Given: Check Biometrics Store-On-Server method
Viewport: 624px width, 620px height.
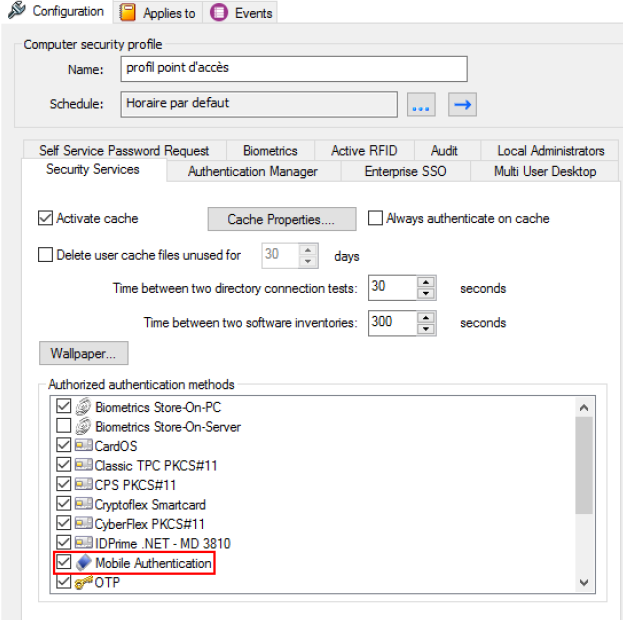Looking at the screenshot, I should click(x=64, y=426).
